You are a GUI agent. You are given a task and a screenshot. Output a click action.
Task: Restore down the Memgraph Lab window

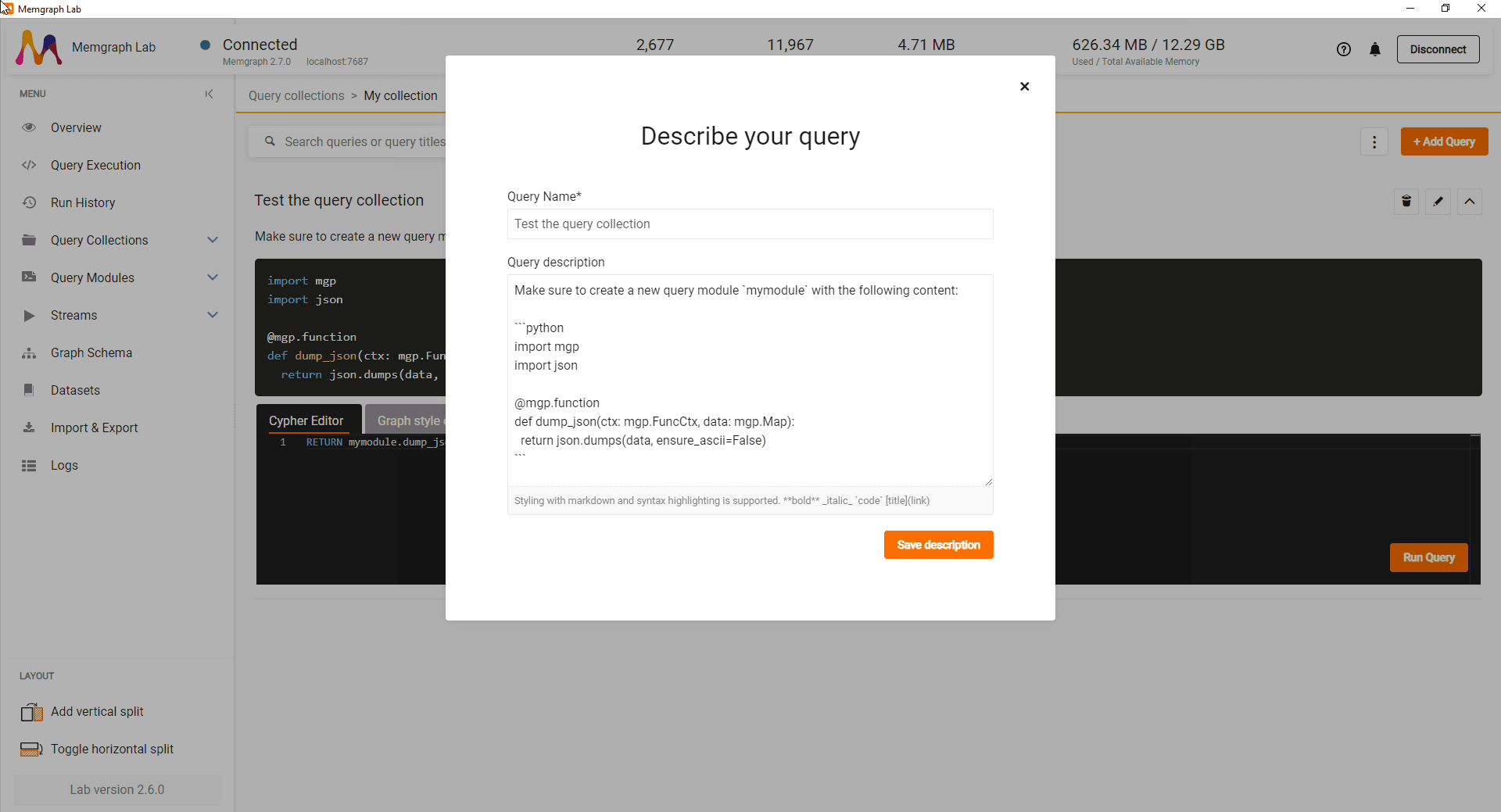click(x=1445, y=9)
